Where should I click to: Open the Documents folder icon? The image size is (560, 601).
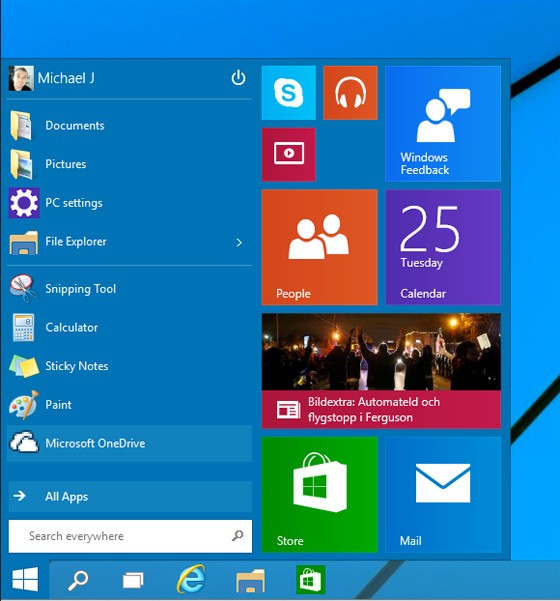point(21,125)
